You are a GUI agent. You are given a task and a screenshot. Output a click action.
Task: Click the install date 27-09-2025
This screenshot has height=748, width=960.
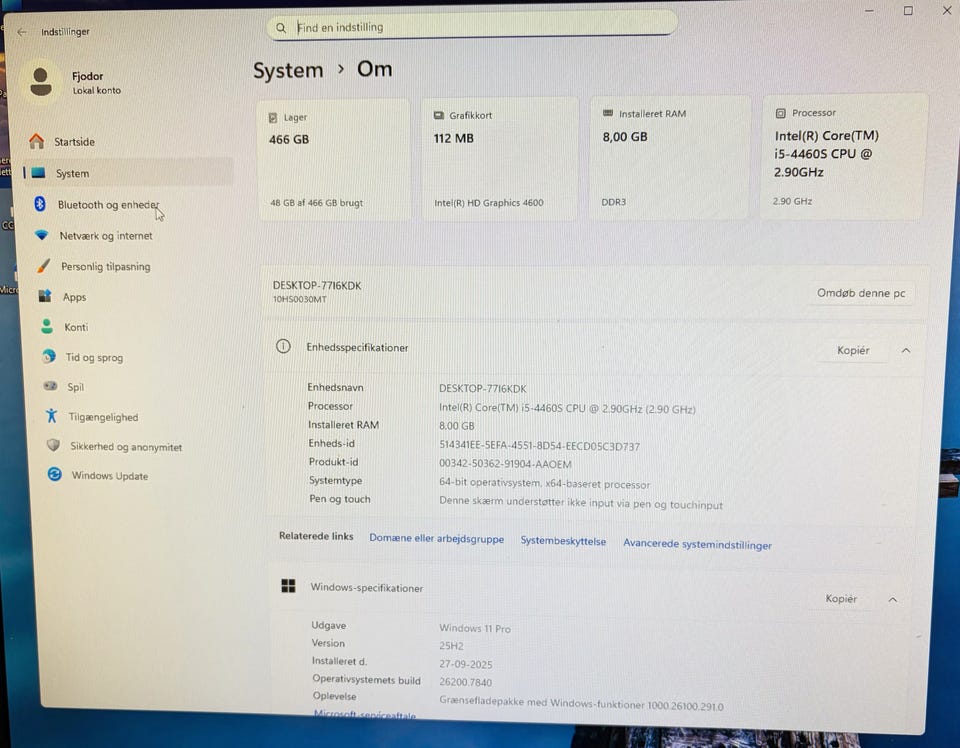coord(466,664)
